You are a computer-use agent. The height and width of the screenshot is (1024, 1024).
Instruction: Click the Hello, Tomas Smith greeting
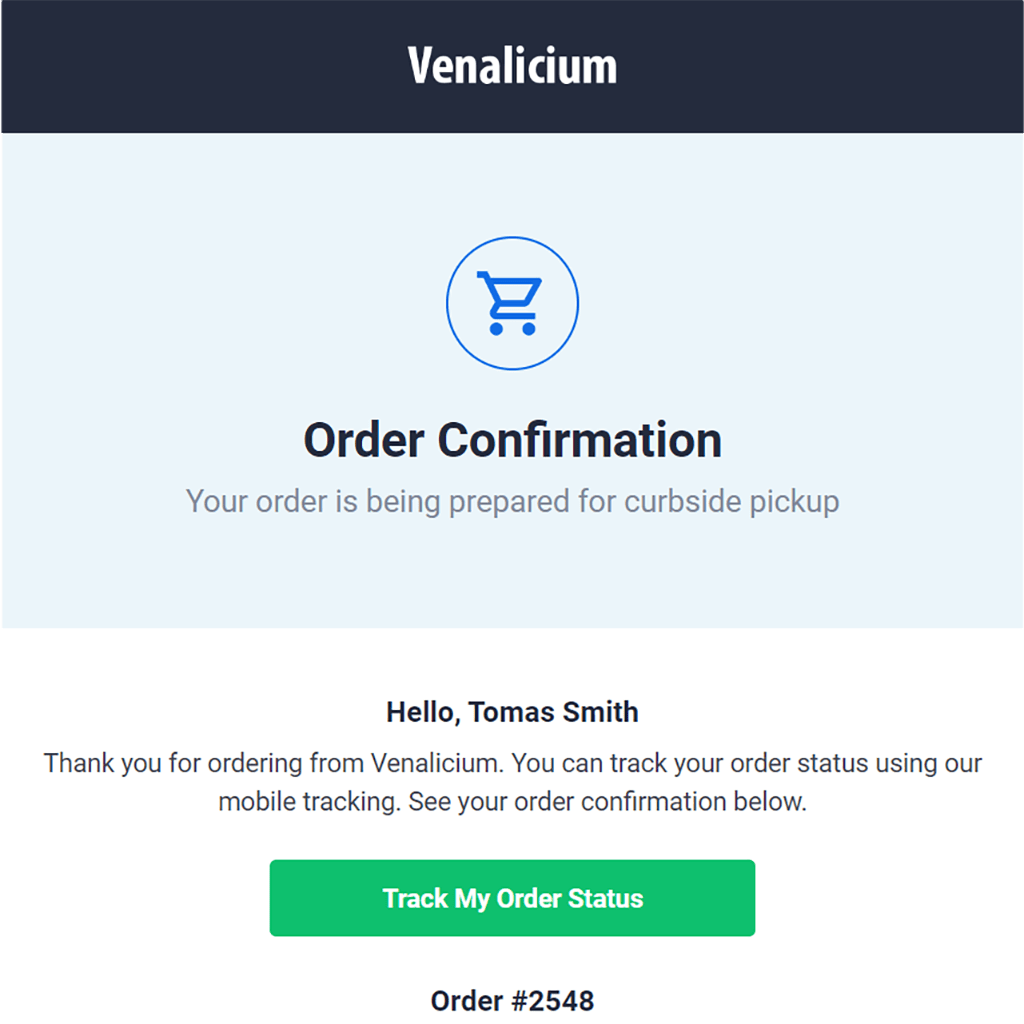512,712
